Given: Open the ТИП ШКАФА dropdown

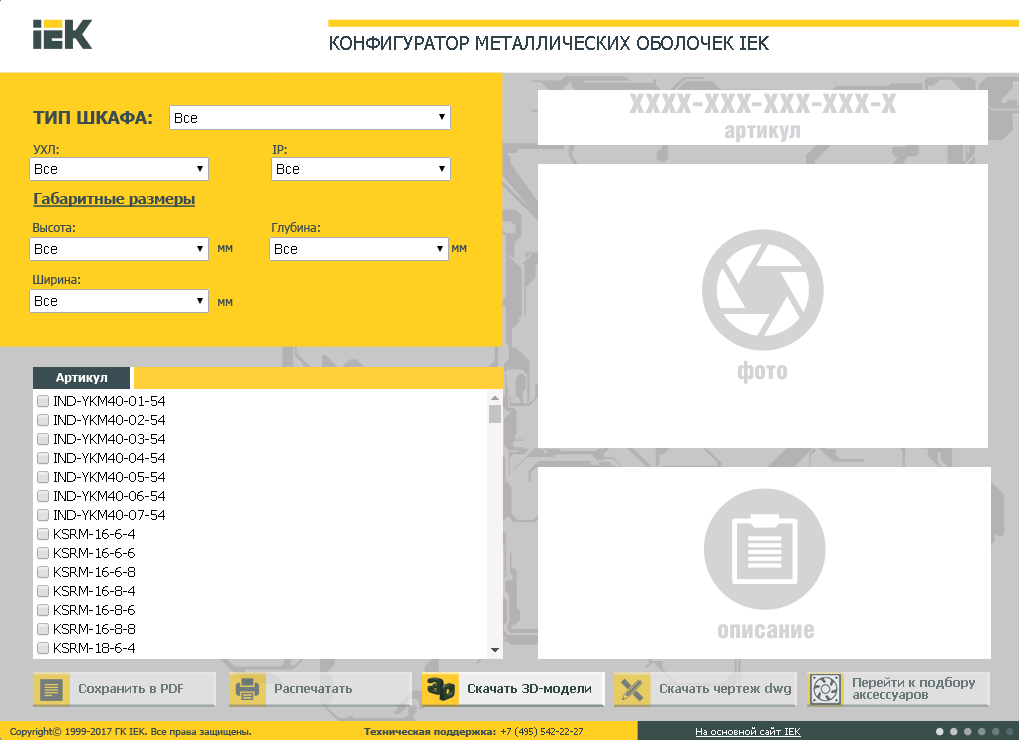Looking at the screenshot, I should click(x=309, y=118).
